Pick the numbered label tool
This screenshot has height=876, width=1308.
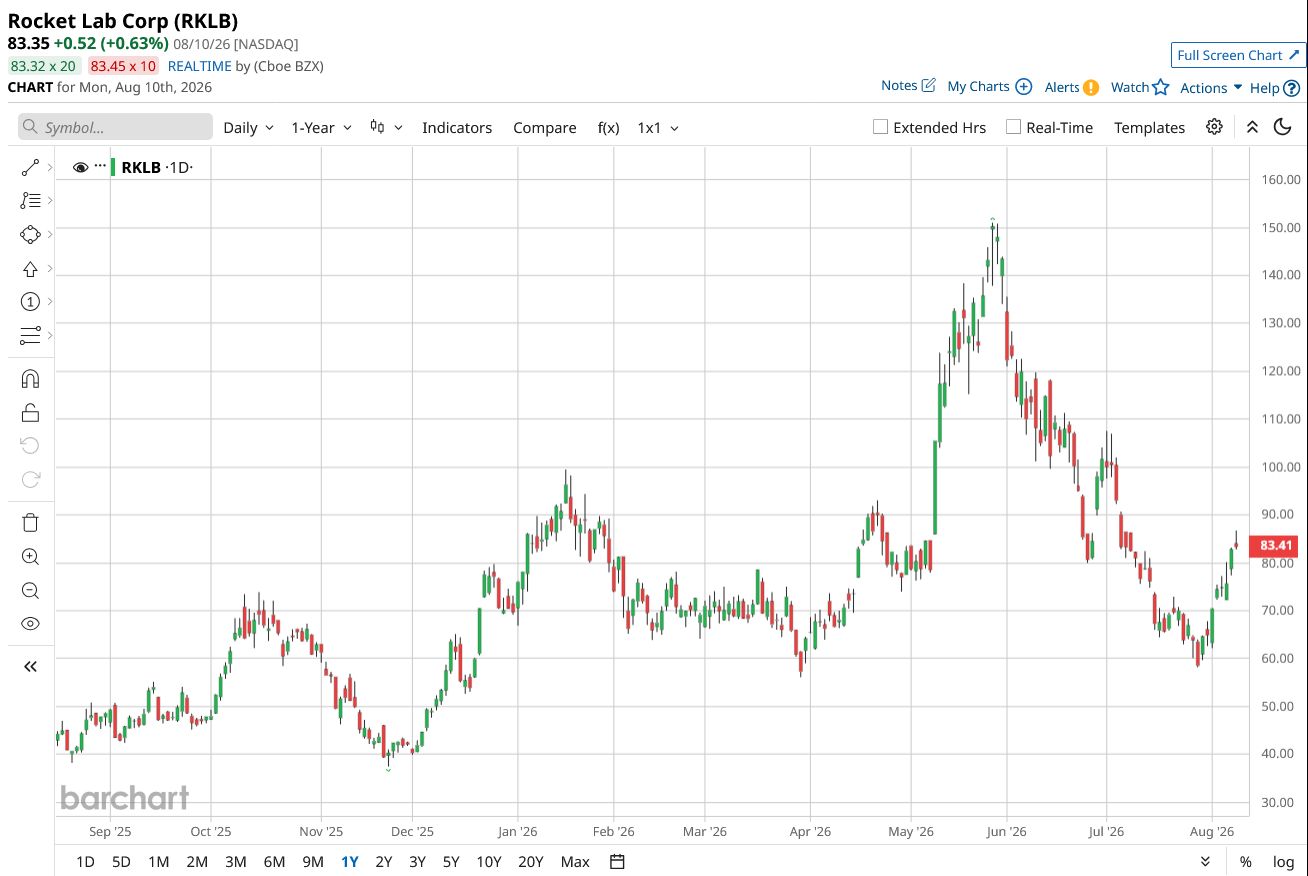30,301
